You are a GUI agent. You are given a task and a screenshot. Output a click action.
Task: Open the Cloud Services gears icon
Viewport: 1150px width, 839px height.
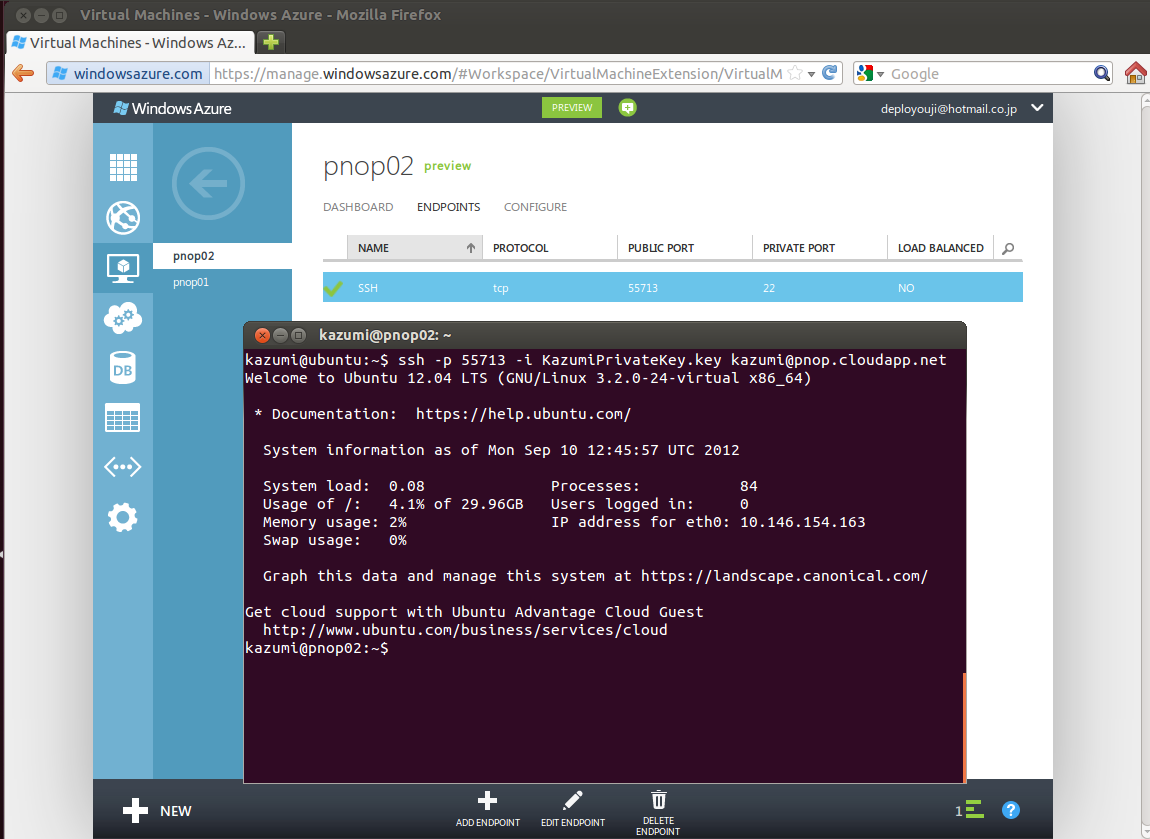123,318
